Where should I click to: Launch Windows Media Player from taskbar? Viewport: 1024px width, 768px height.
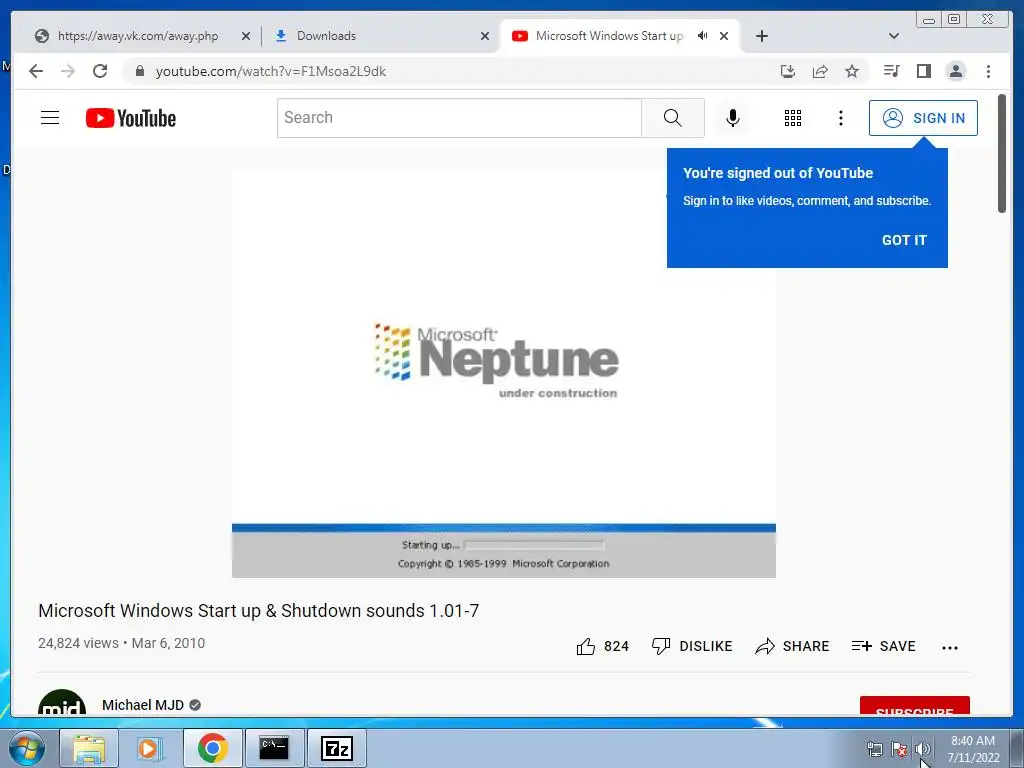150,748
